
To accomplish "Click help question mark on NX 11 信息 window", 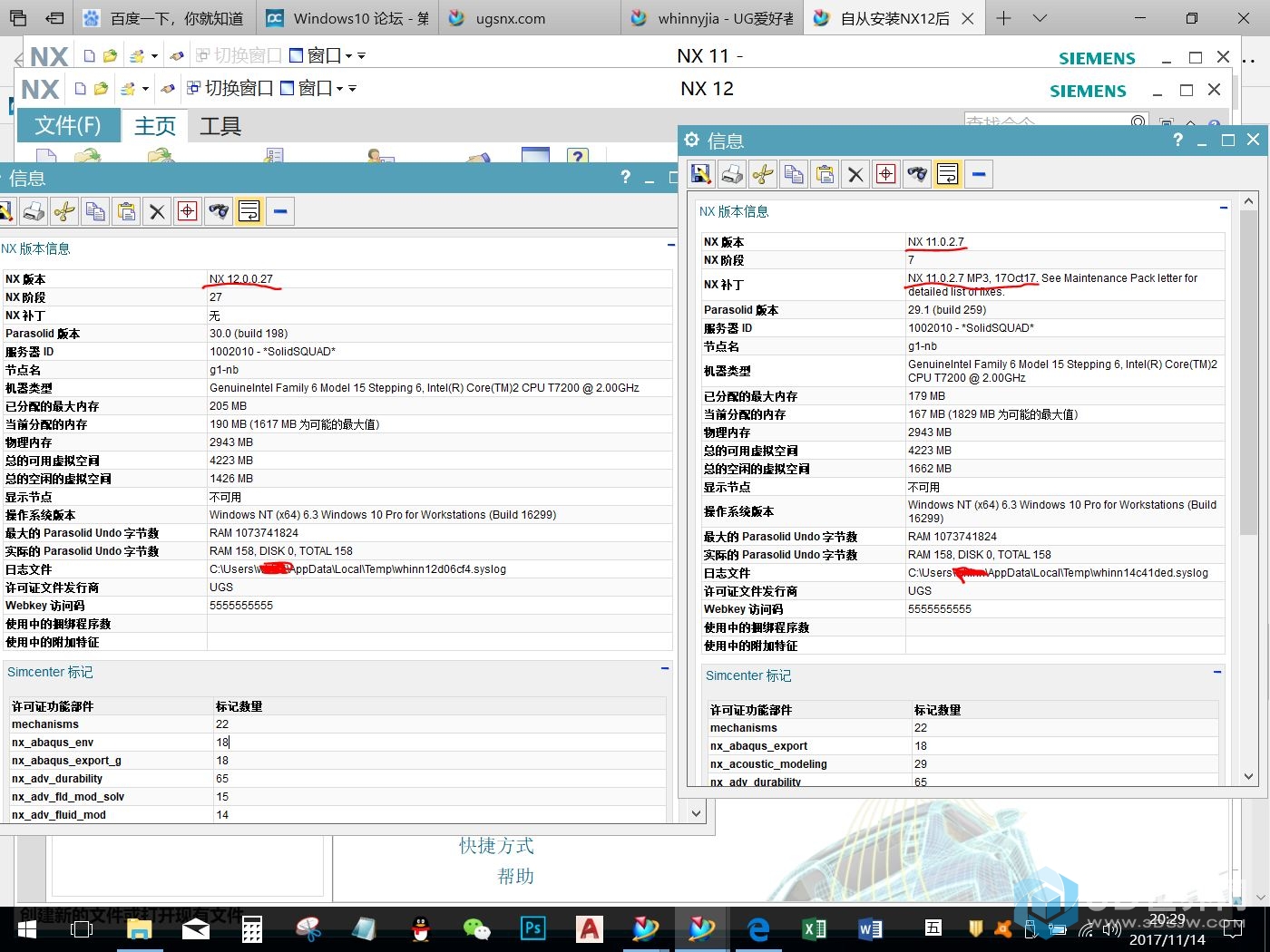I will pyautogui.click(x=1177, y=140).
